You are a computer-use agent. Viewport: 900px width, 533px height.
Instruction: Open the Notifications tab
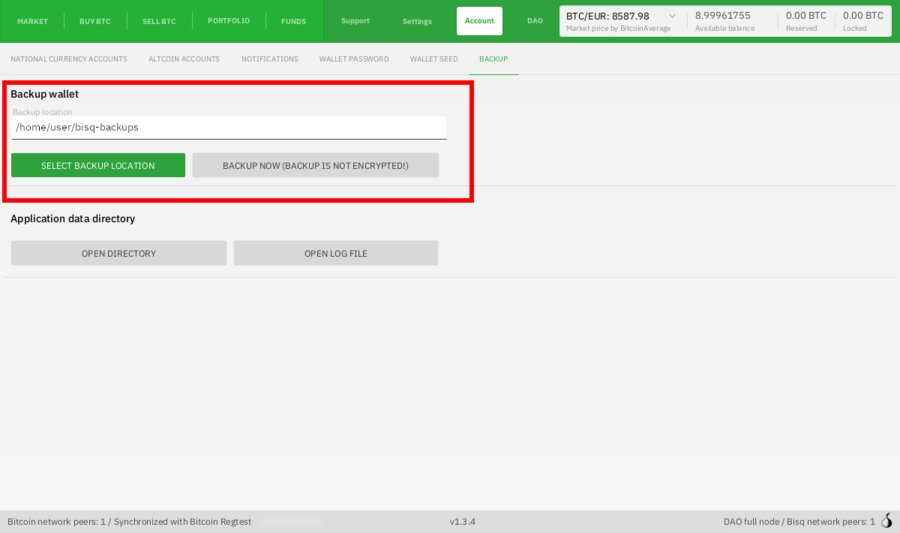point(270,59)
